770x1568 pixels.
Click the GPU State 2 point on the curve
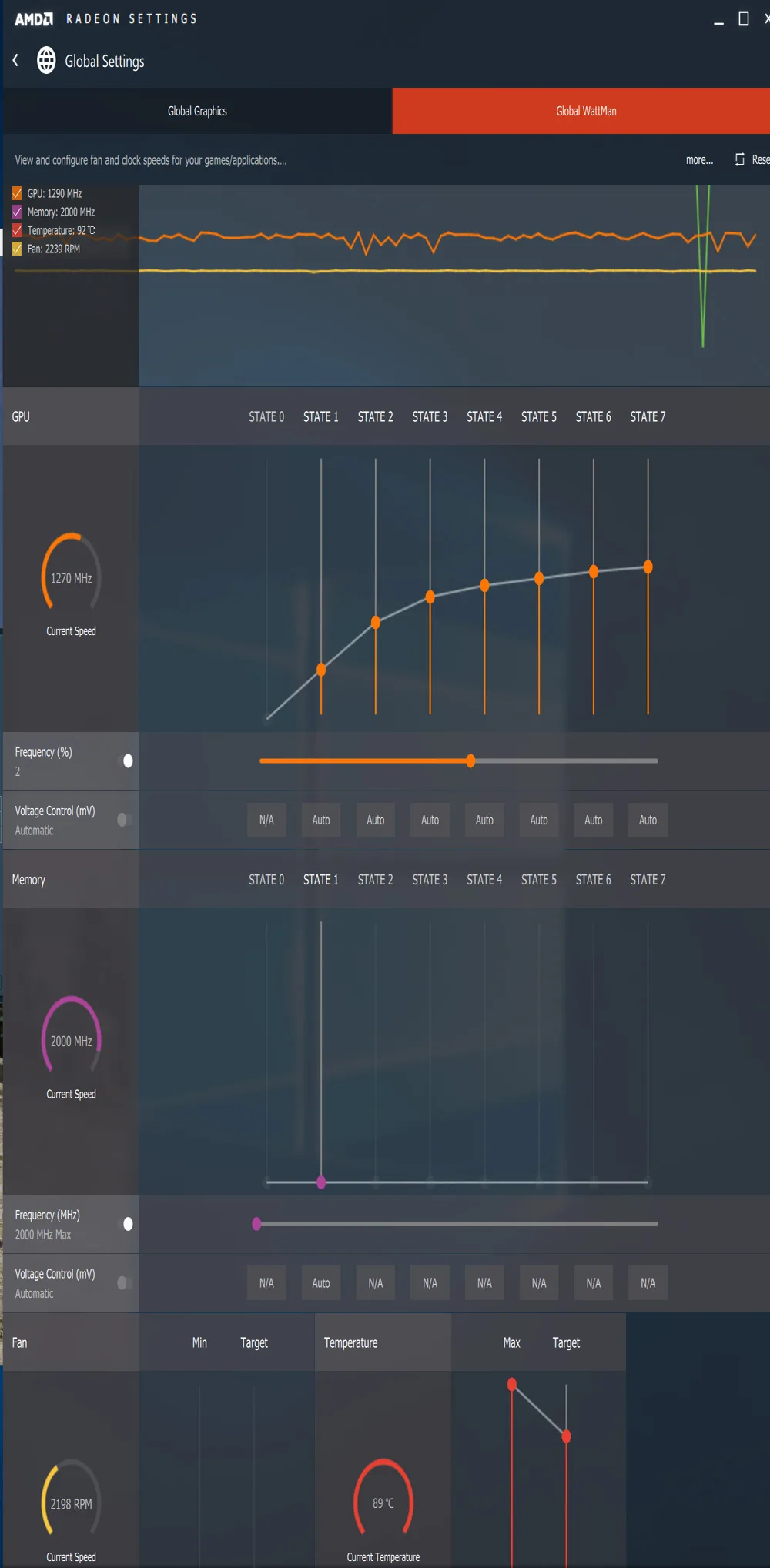tap(376, 622)
